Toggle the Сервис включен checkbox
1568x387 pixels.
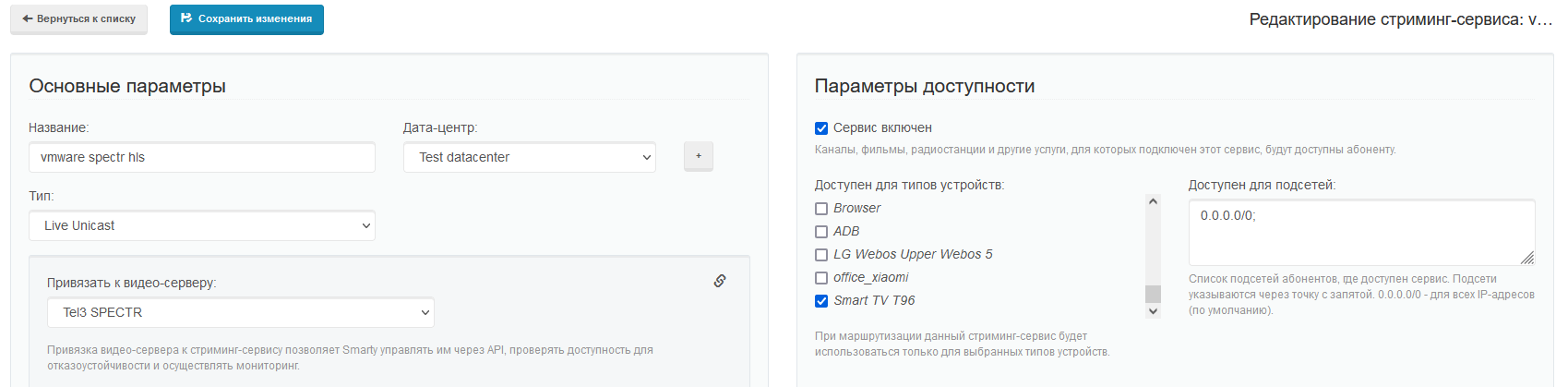click(821, 128)
